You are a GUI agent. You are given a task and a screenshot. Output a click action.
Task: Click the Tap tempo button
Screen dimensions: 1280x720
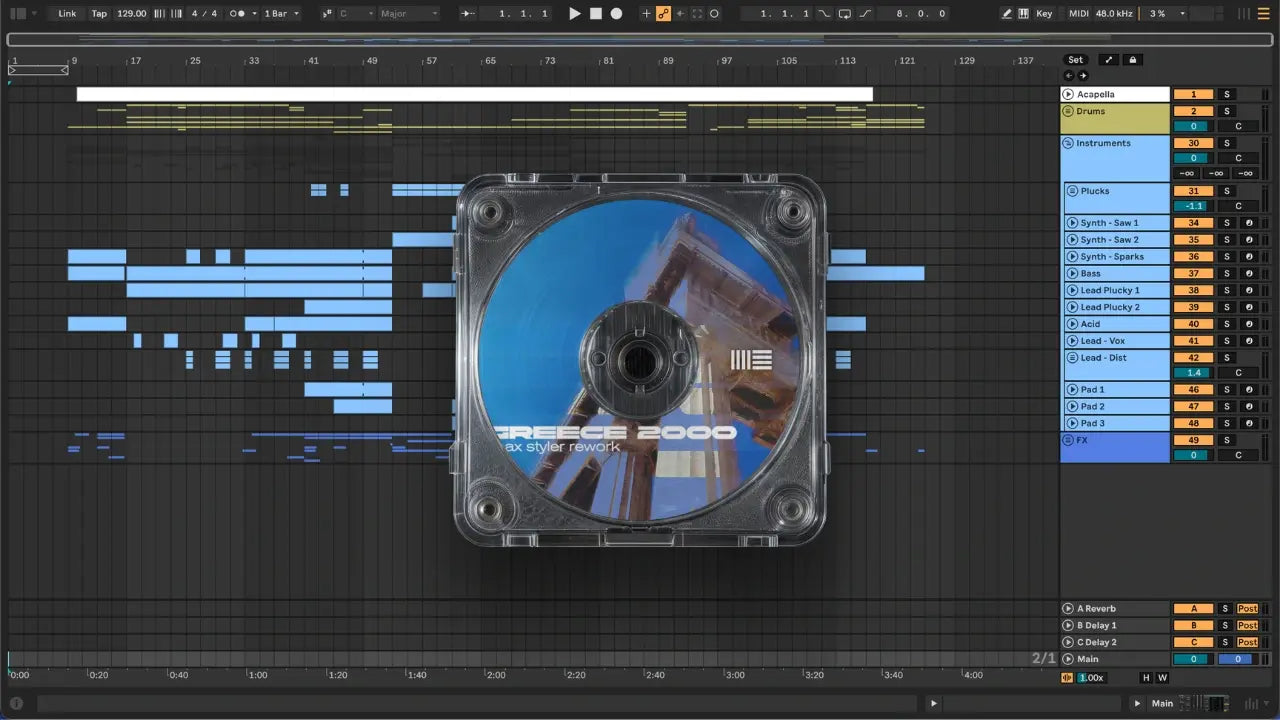tap(99, 14)
